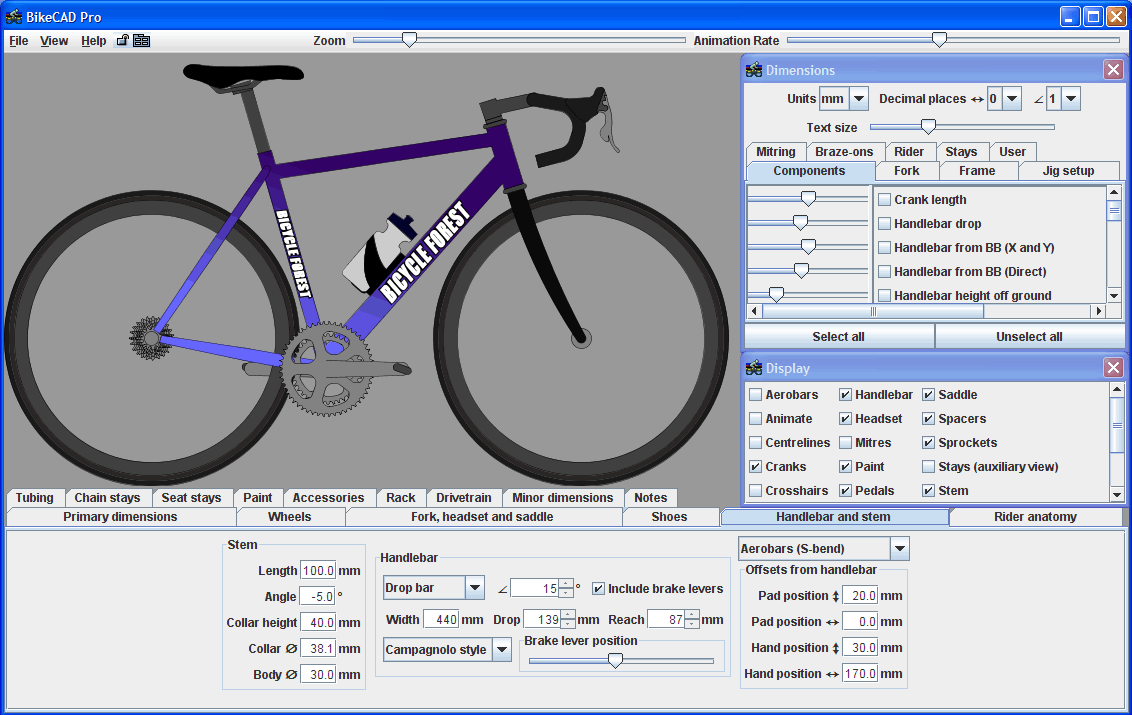This screenshot has width=1132, height=715.
Task: Open the Wheels tab
Action: pos(289,517)
